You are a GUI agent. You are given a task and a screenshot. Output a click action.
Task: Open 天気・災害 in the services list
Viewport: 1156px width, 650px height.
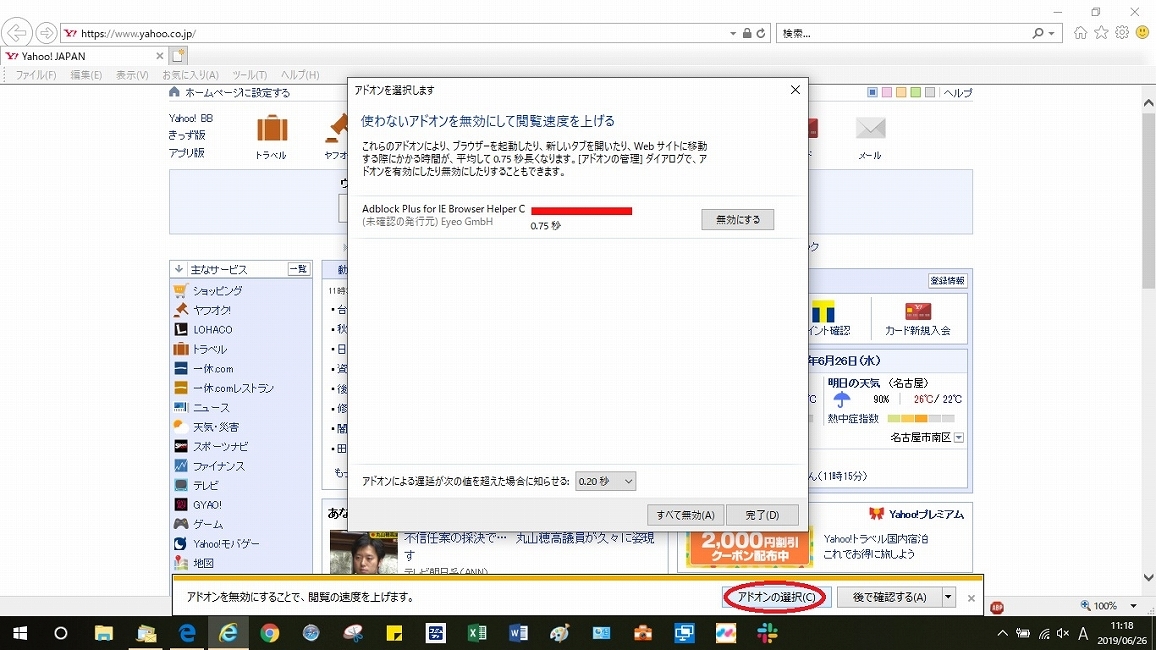(x=216, y=427)
